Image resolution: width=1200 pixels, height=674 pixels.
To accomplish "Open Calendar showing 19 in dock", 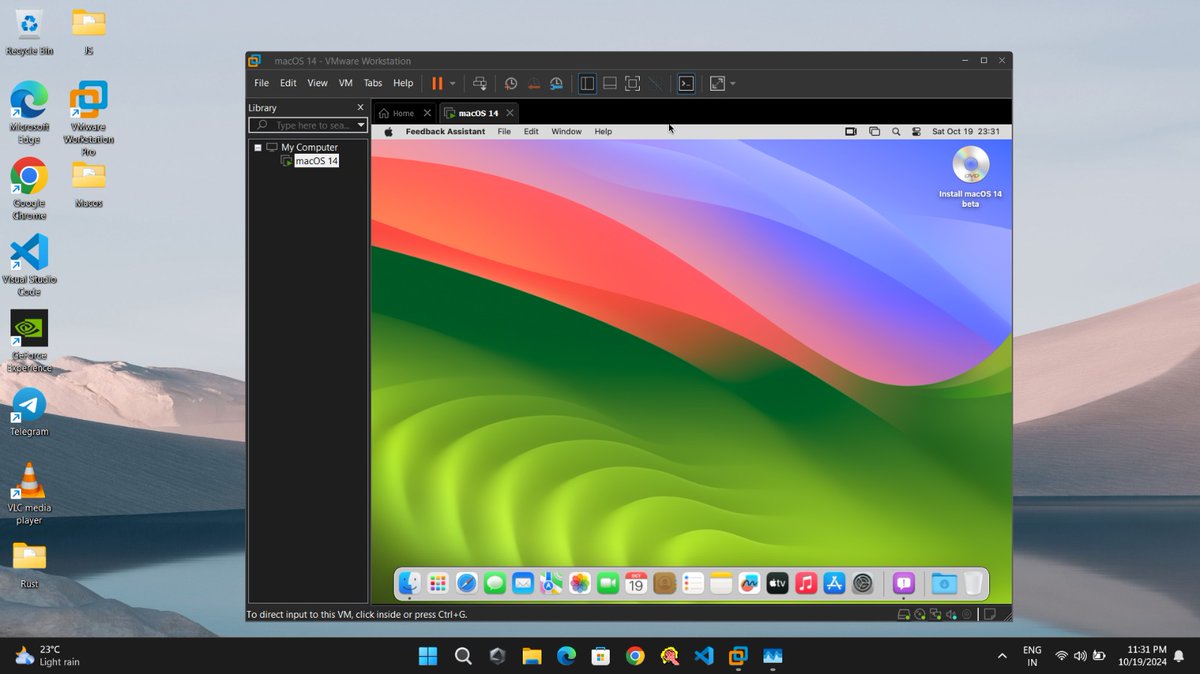I will click(636, 584).
